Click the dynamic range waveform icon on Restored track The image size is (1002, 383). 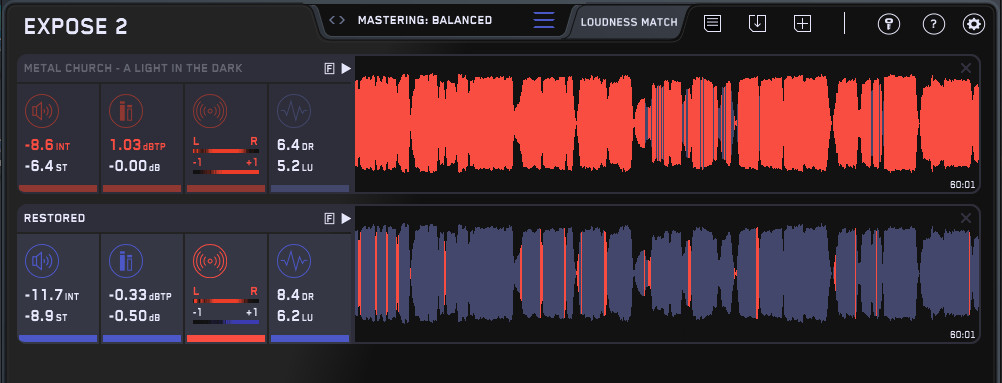pos(294,261)
